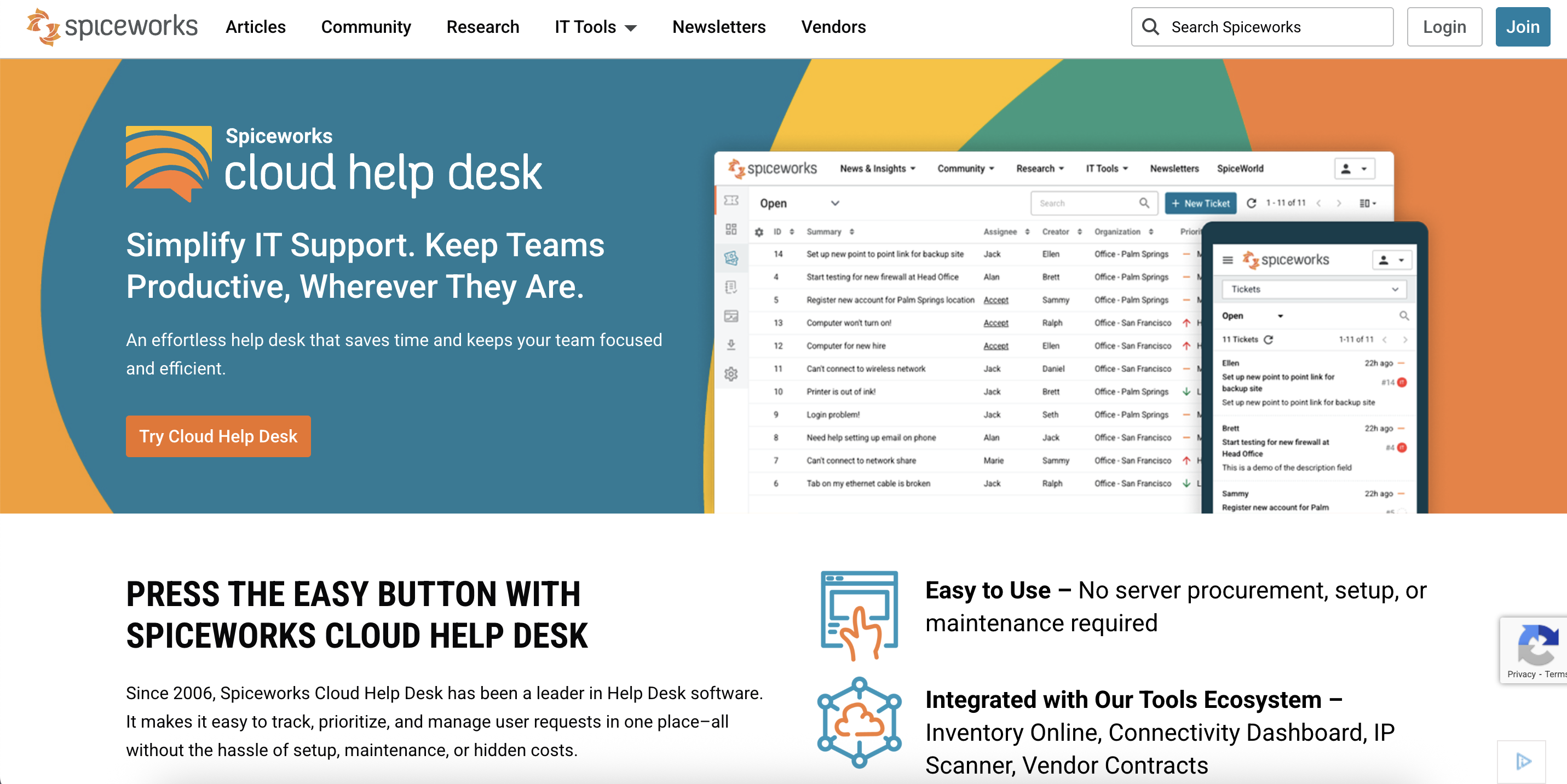Click the reCAPTCHA Privacy link
Screen dimensions: 1567x784
click(1521, 674)
